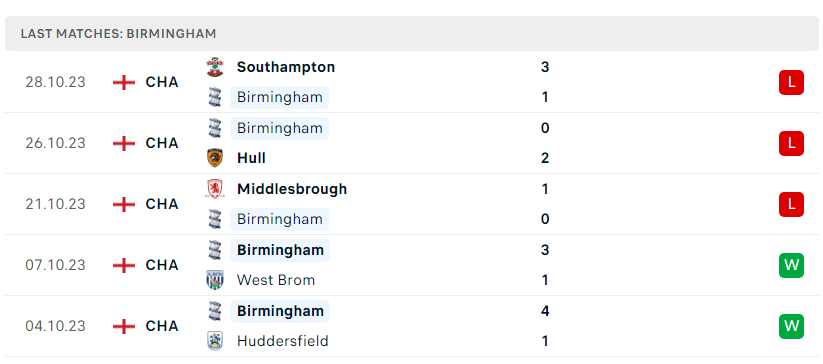The image size is (823, 364).
Task: Click the green W badge for Huddersfield match
Action: coord(791,326)
